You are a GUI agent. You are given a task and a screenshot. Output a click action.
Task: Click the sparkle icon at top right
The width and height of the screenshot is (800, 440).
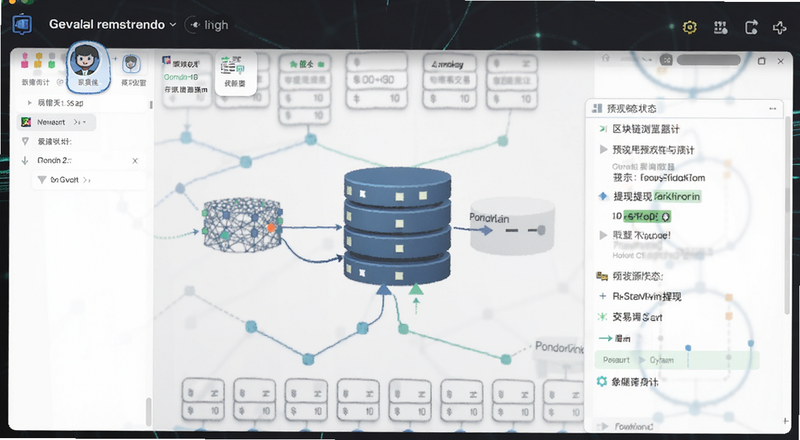coord(780,27)
